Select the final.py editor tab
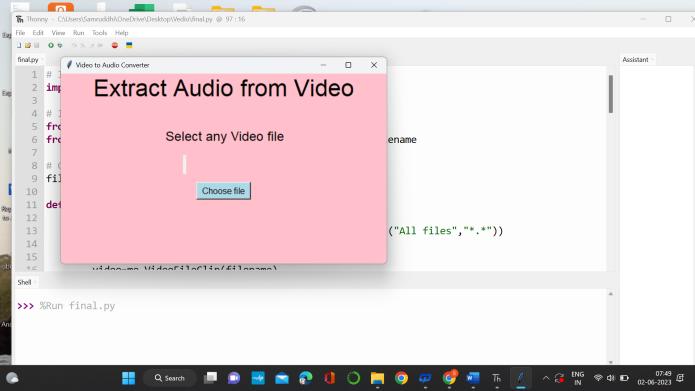 28,59
